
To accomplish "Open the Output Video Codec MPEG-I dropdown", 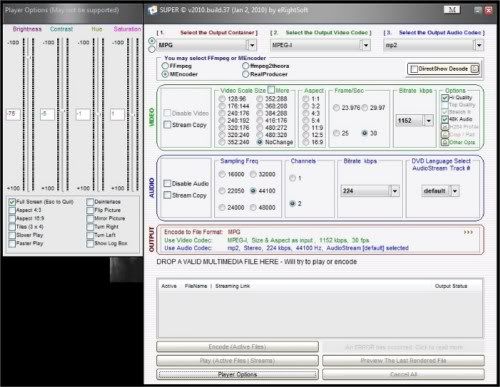I will pyautogui.click(x=366, y=45).
